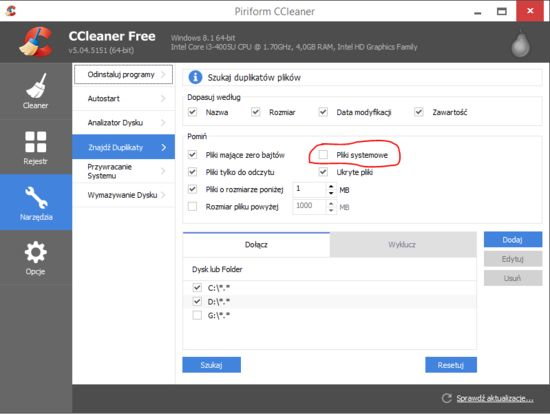Click the blue info icon beside Szukaj duplikatów
Screen dimensions: 550x414
coord(195,77)
